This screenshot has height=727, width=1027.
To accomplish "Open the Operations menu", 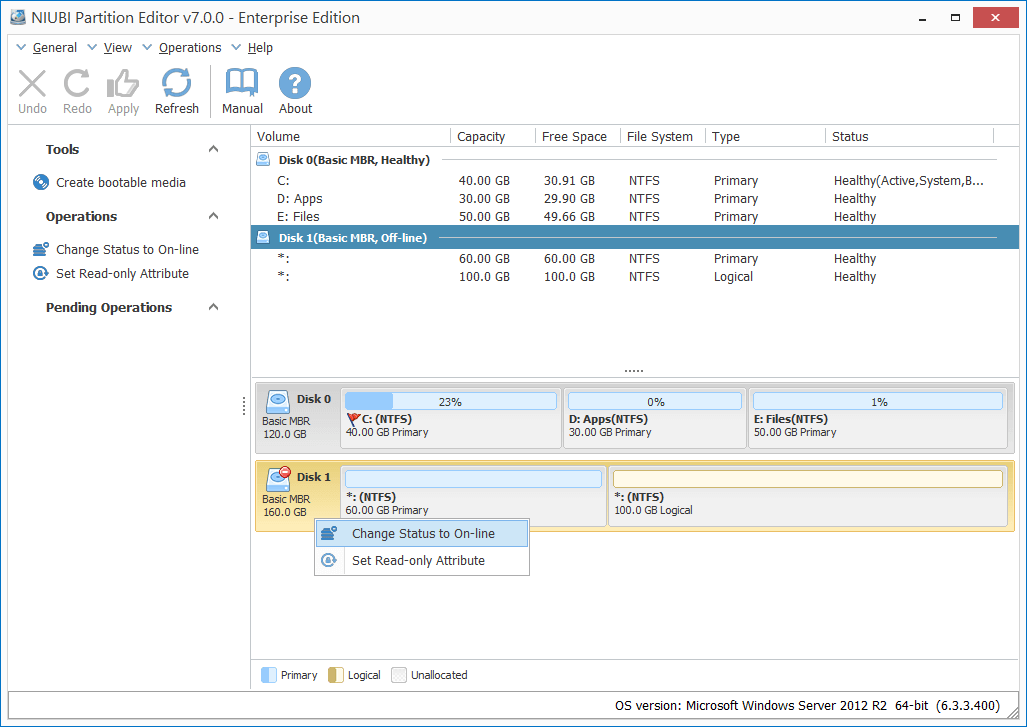I will pyautogui.click(x=190, y=47).
